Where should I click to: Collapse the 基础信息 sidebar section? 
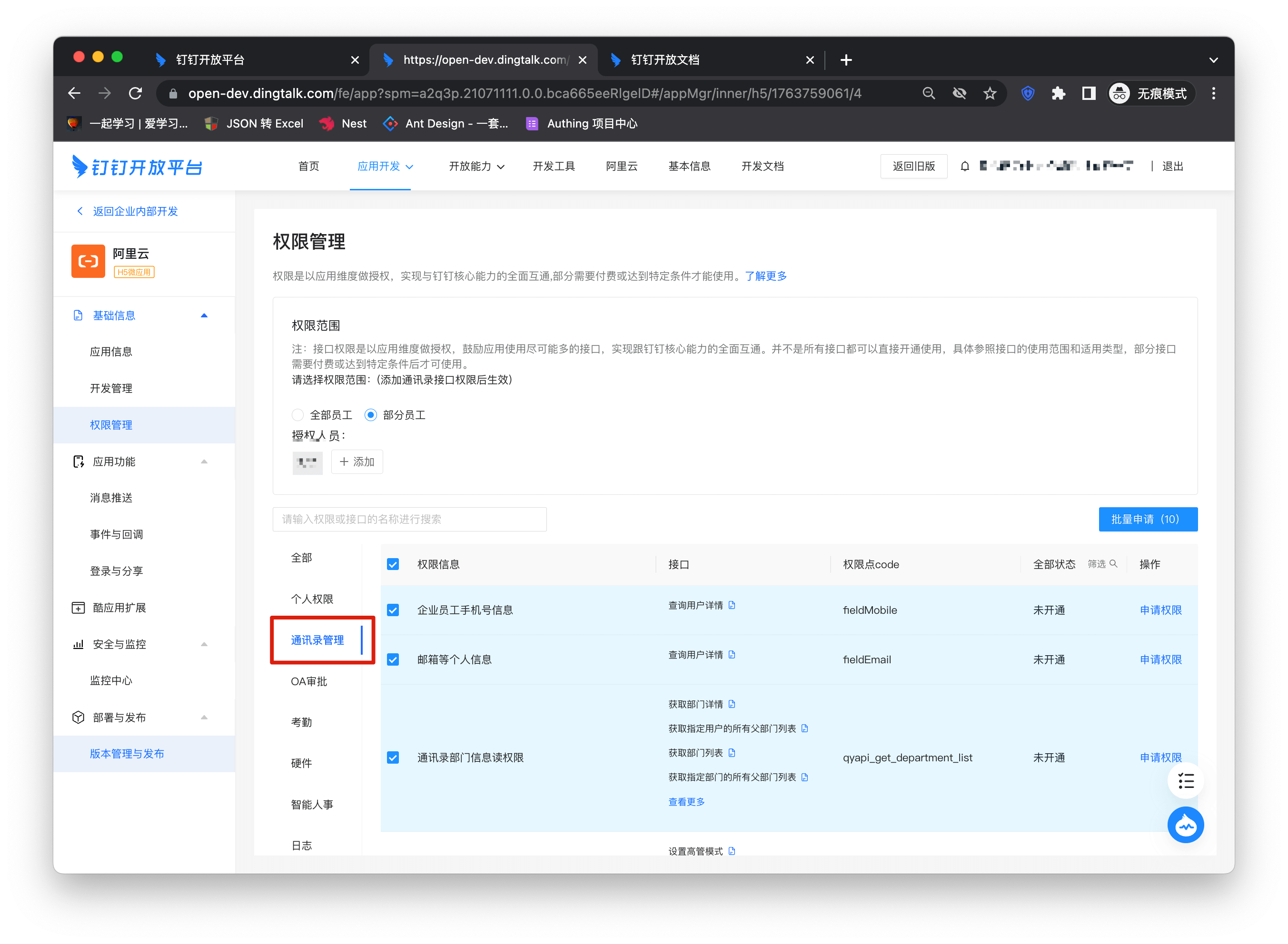(x=204, y=315)
